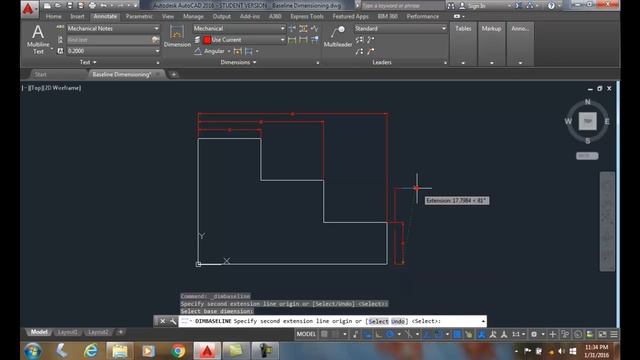640x360 pixels.
Task: Switch to the Layout1 tab
Action: (x=67, y=332)
